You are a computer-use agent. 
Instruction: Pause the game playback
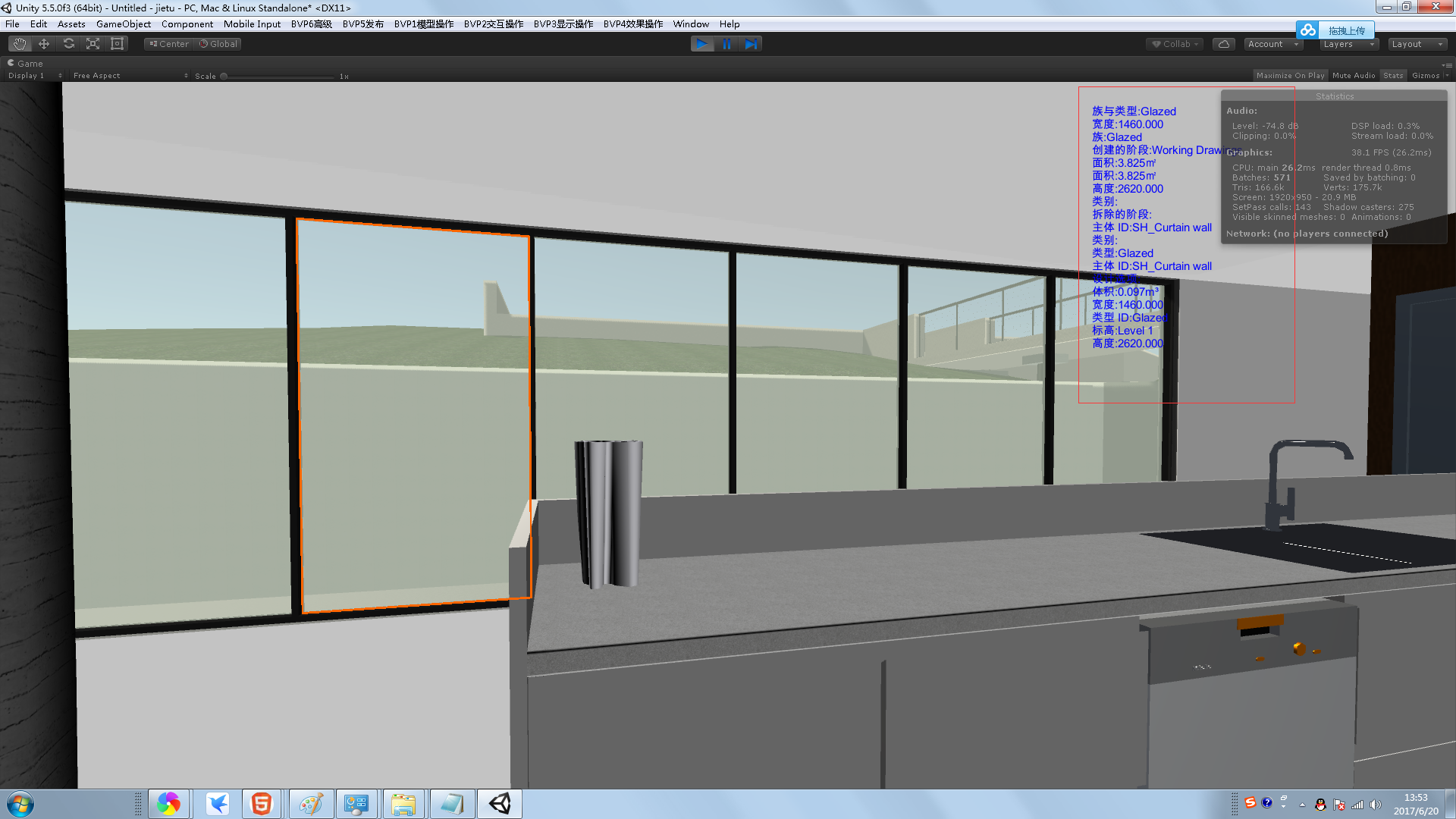[726, 44]
